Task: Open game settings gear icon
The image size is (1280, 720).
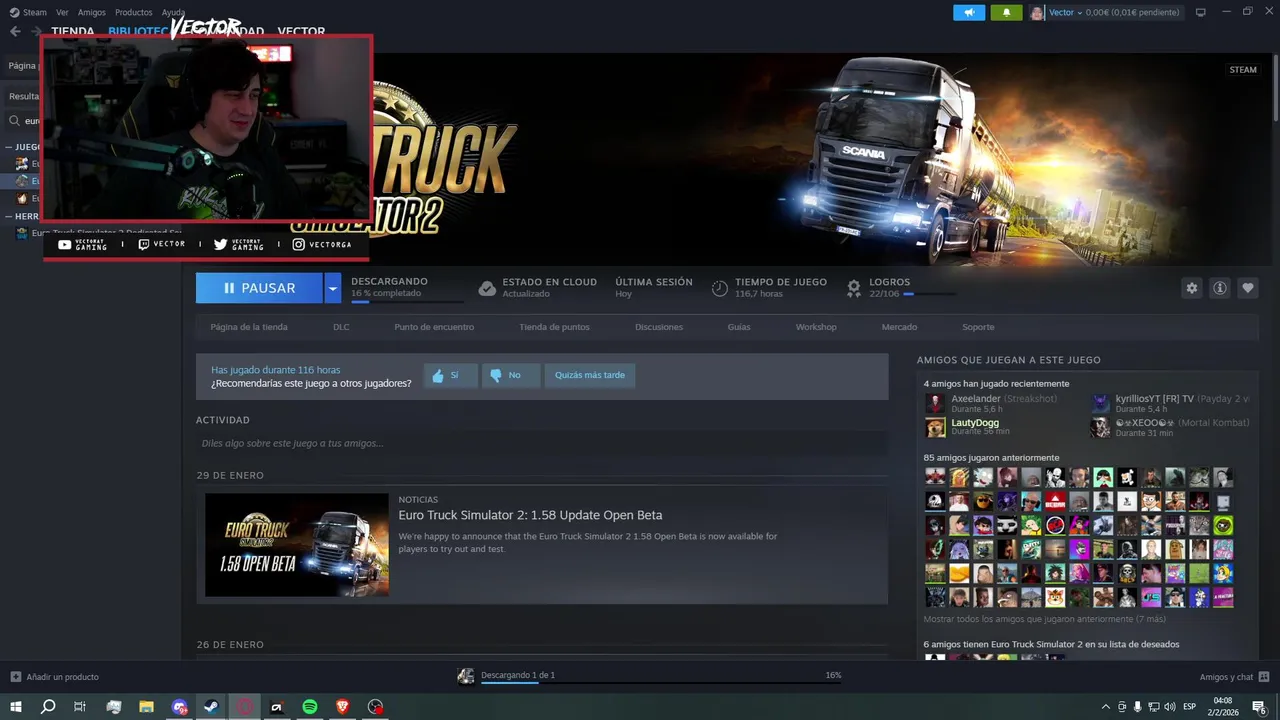Action: pos(1191,288)
